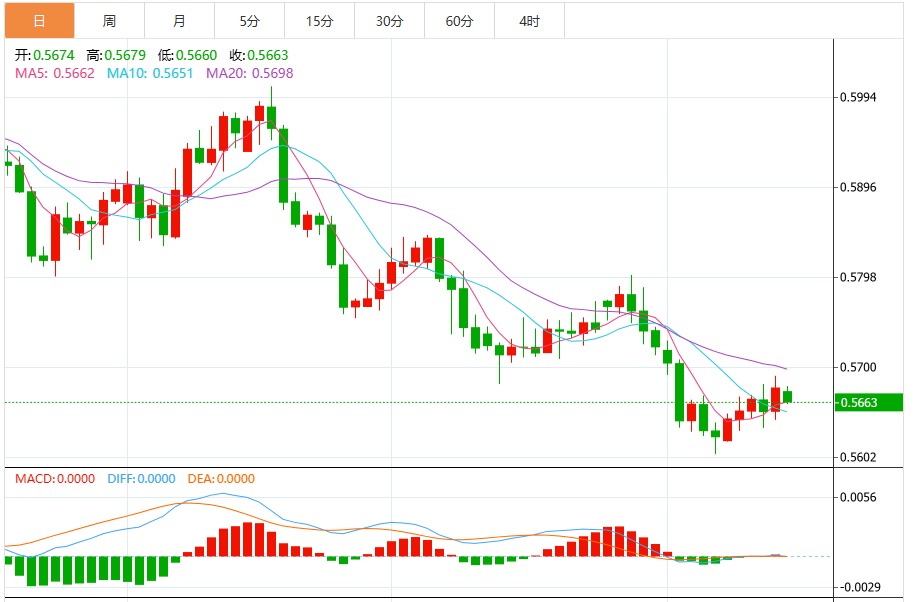Select the 日 daily timeframe tab
The image size is (918, 602).
coord(39,21)
